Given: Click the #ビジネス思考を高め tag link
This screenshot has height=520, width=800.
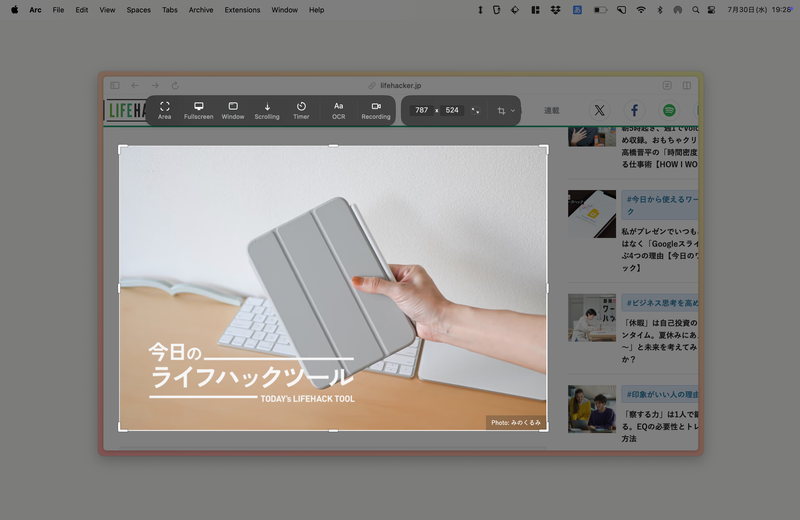Looking at the screenshot, I should 660,303.
